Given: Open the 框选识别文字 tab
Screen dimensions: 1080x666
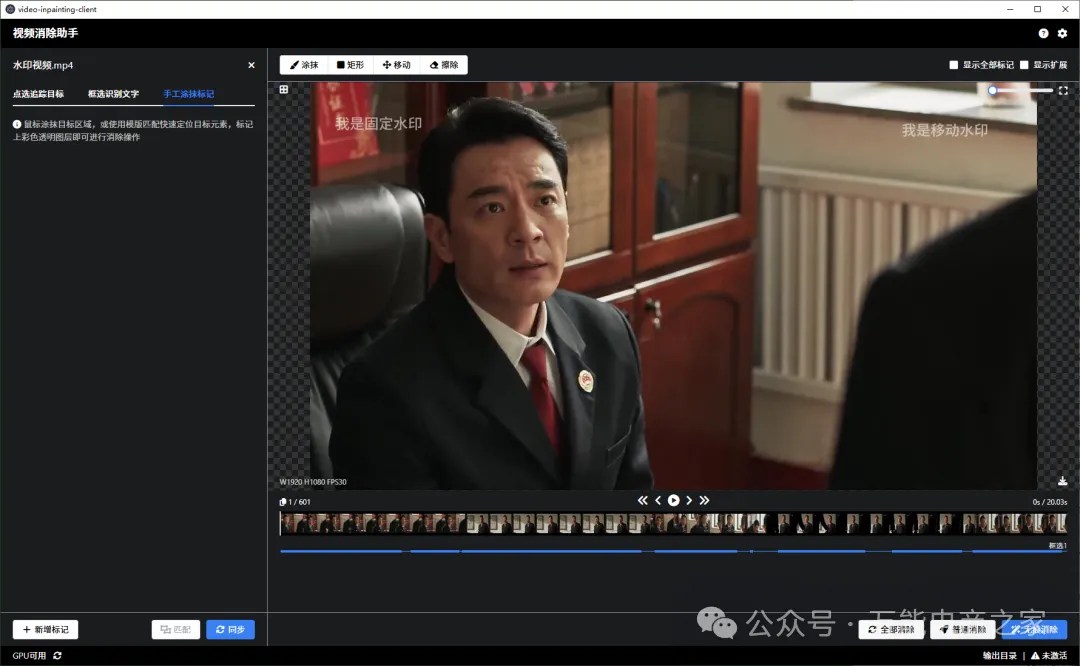Looking at the screenshot, I should click(113, 94).
